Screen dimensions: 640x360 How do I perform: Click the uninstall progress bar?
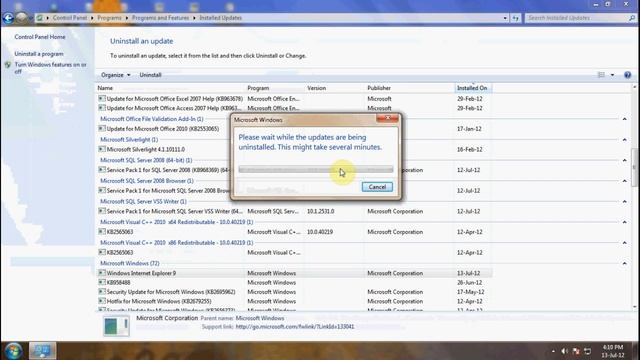tap(316, 169)
